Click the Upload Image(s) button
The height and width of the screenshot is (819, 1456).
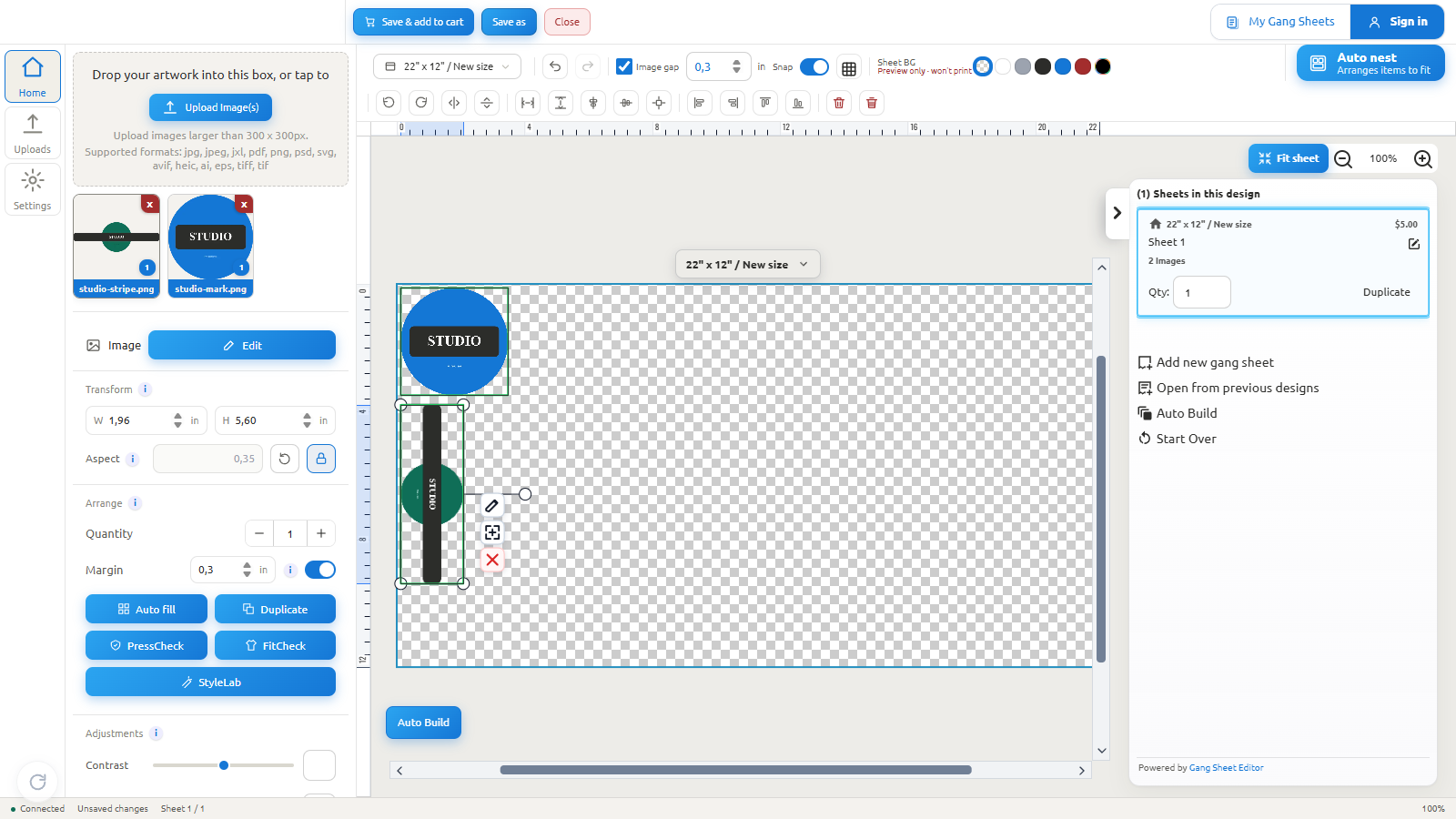click(210, 107)
